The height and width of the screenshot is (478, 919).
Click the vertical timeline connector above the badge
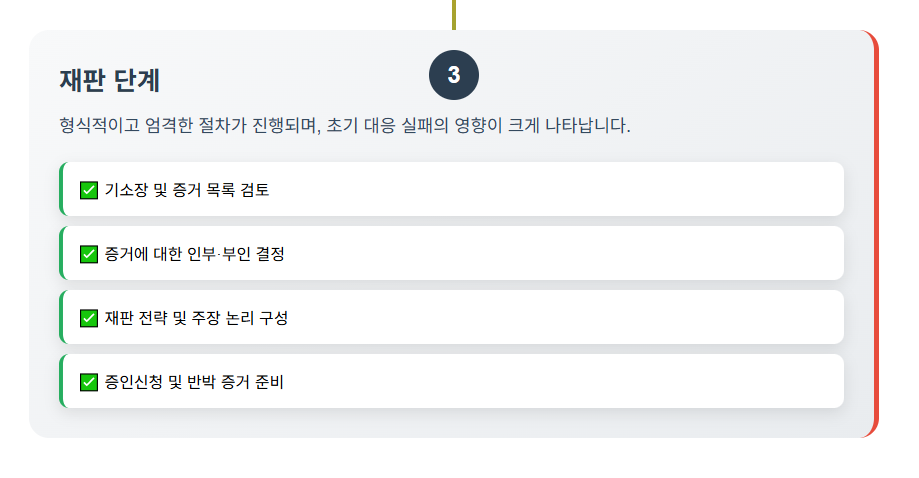[454, 14]
